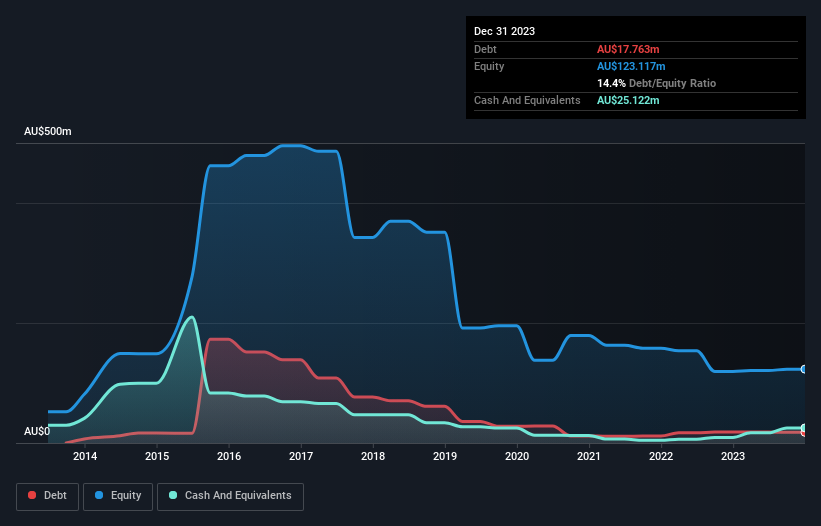Screen dimensions: 821x526
Task: Click the 2014 x-axis label
Action: pos(85,456)
